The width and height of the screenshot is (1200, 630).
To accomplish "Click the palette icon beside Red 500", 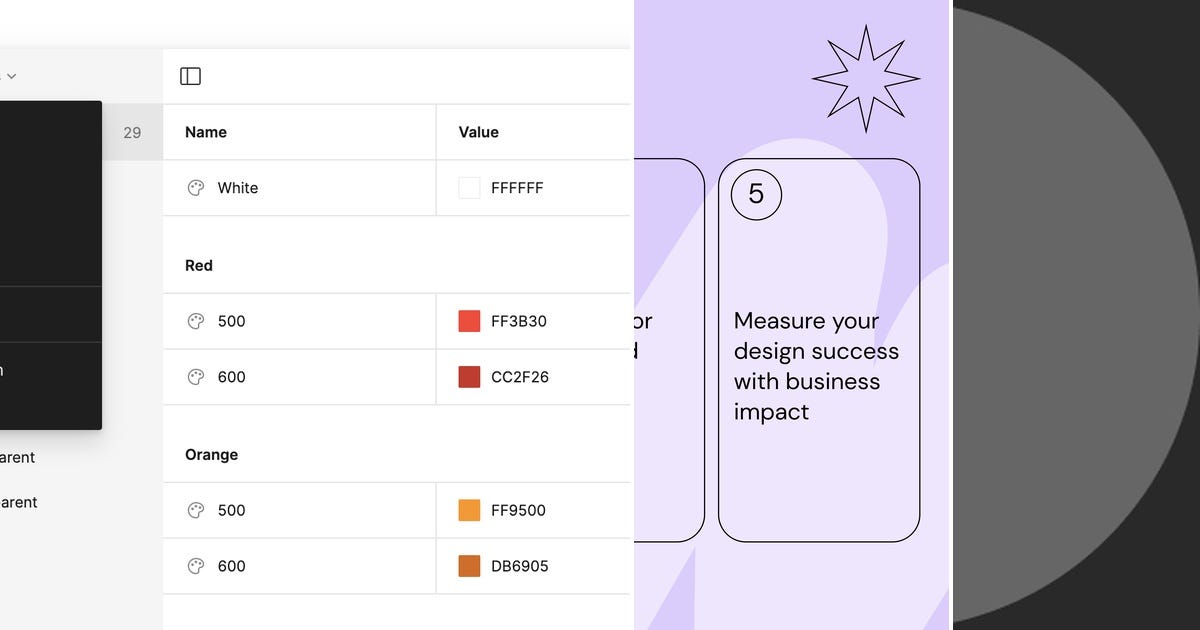I will [x=196, y=321].
